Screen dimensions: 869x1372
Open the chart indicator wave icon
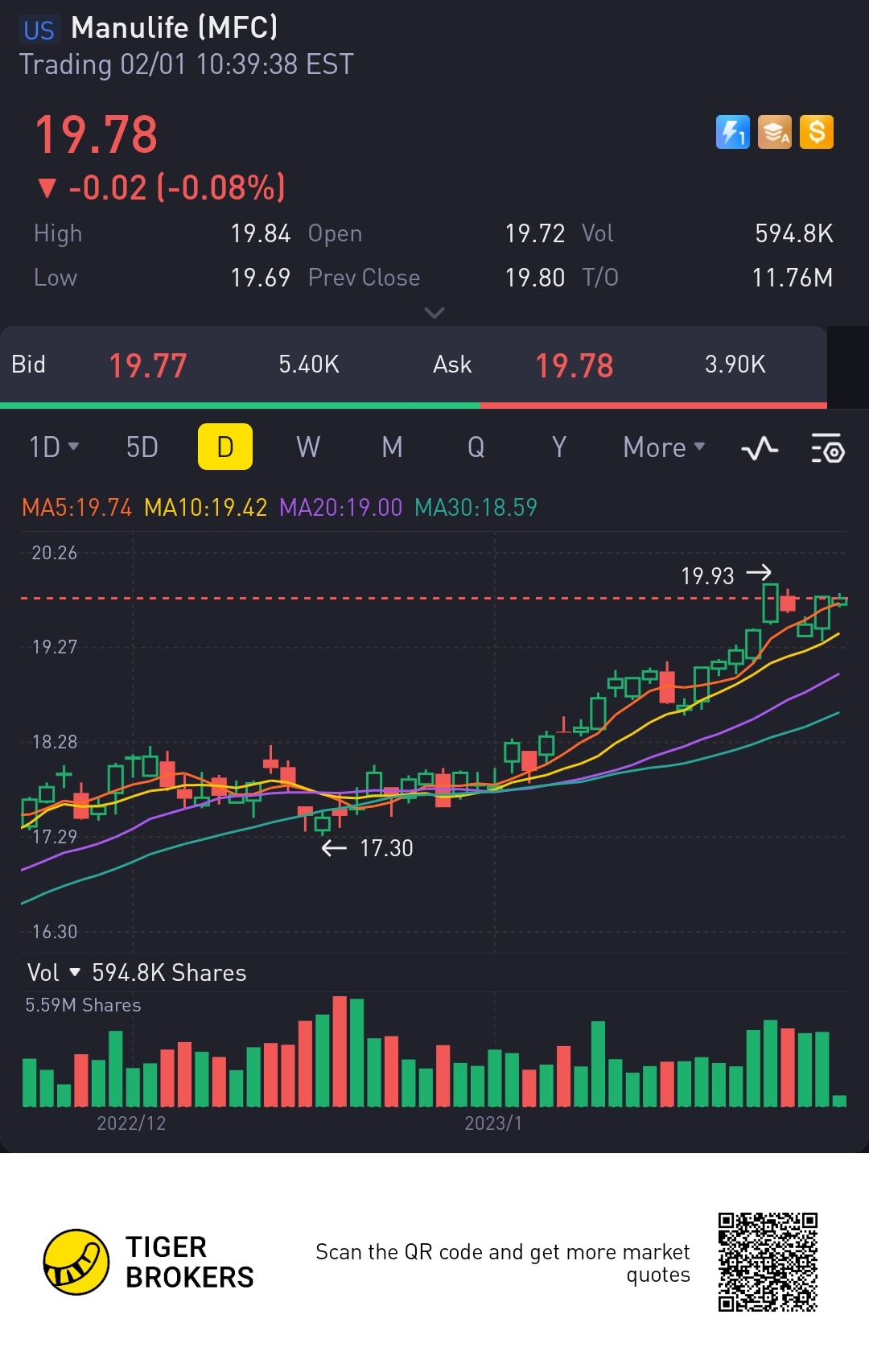tap(760, 447)
